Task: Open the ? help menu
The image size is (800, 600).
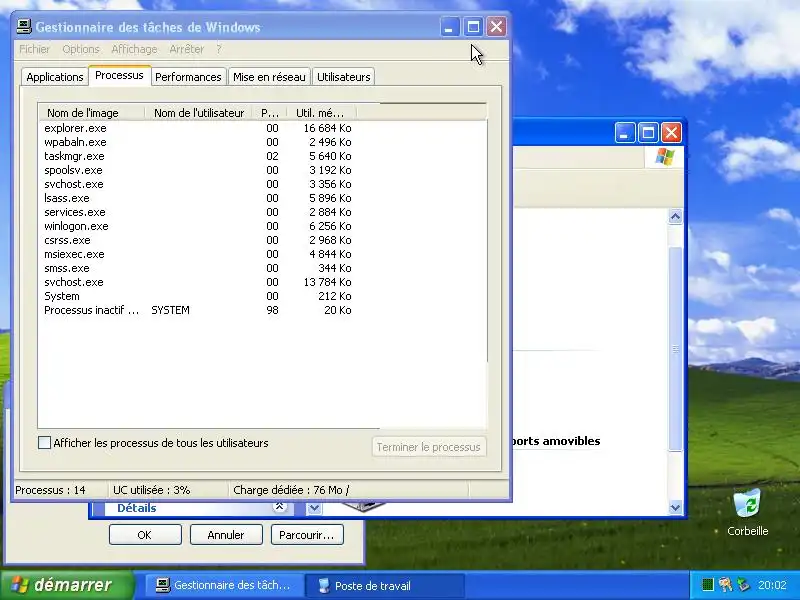Action: (x=219, y=49)
